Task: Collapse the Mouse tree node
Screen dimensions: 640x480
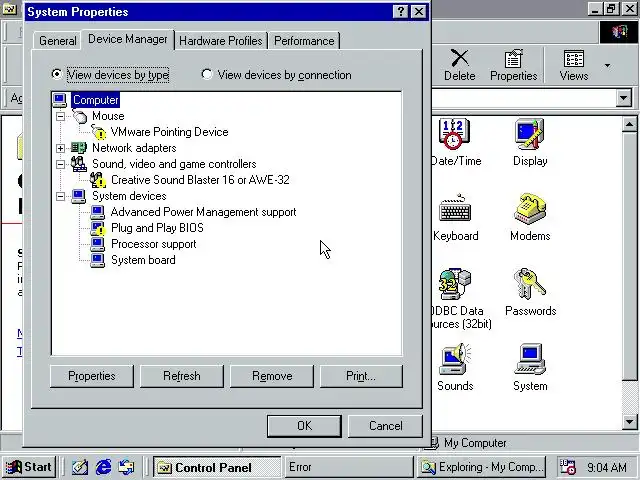Action: (x=60, y=116)
